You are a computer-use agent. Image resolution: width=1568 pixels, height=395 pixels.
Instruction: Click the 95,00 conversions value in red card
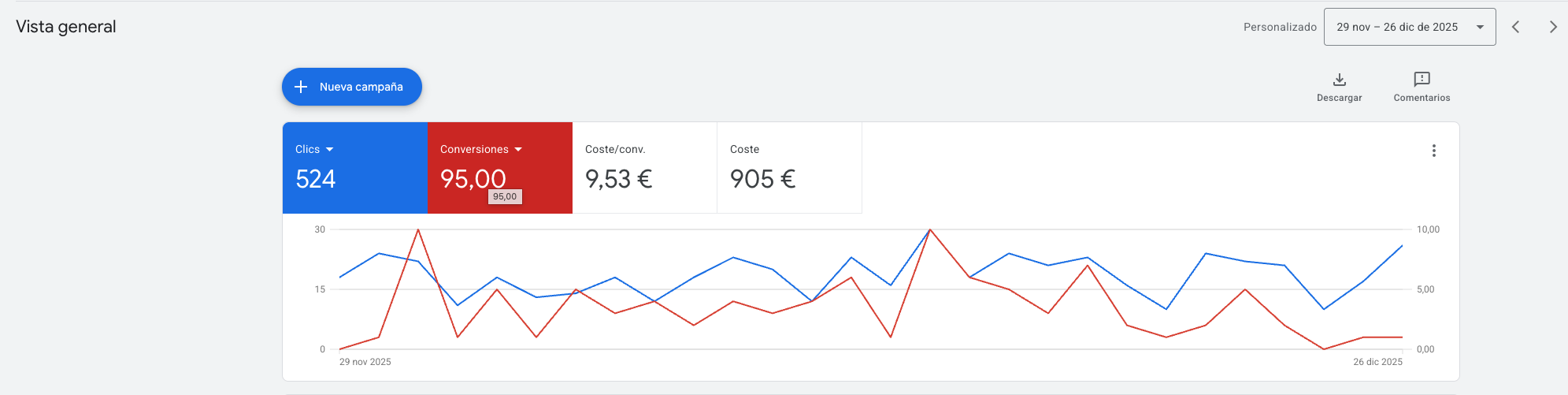click(473, 179)
